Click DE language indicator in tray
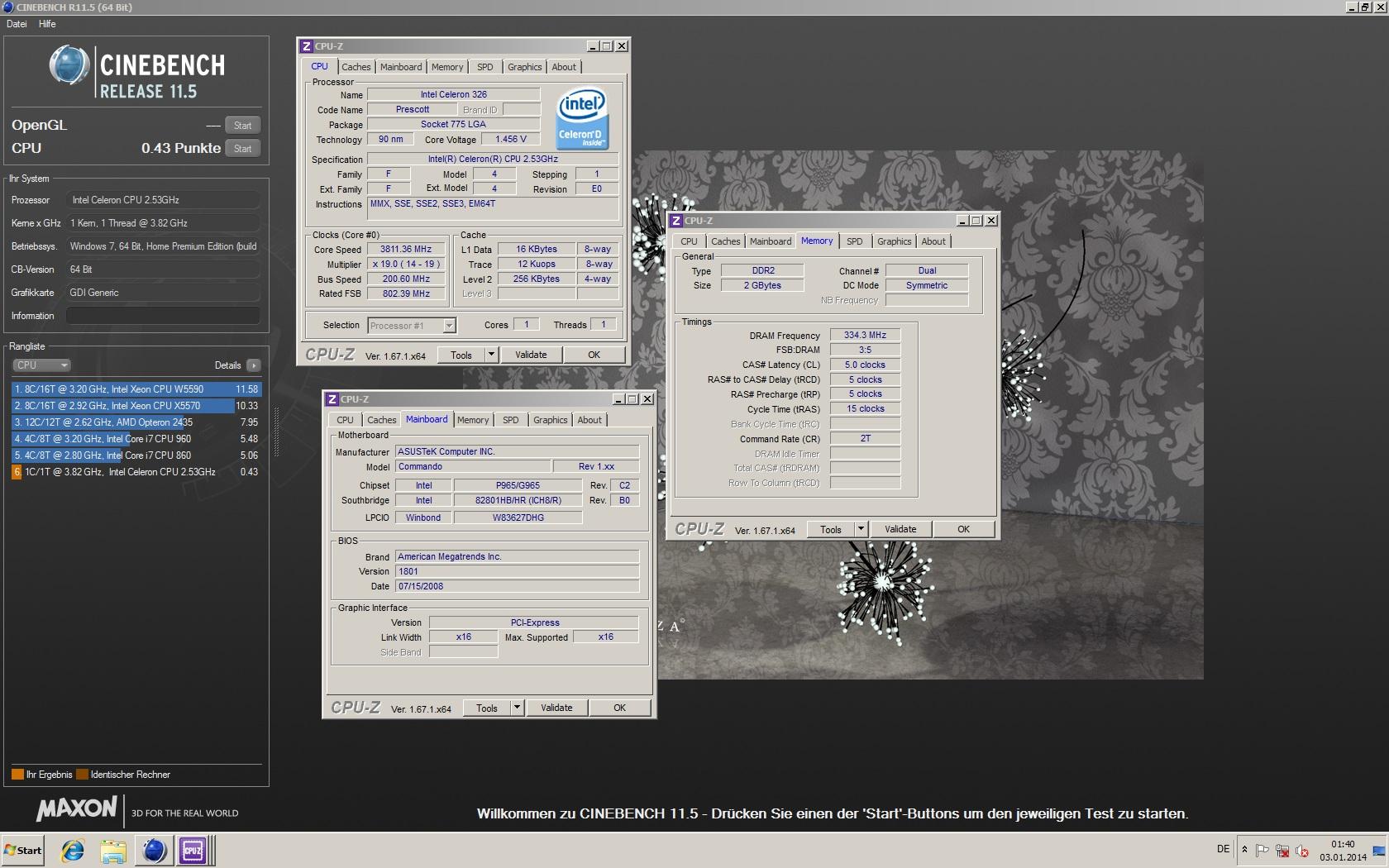Viewport: 1389px width, 868px height. (x=1224, y=849)
